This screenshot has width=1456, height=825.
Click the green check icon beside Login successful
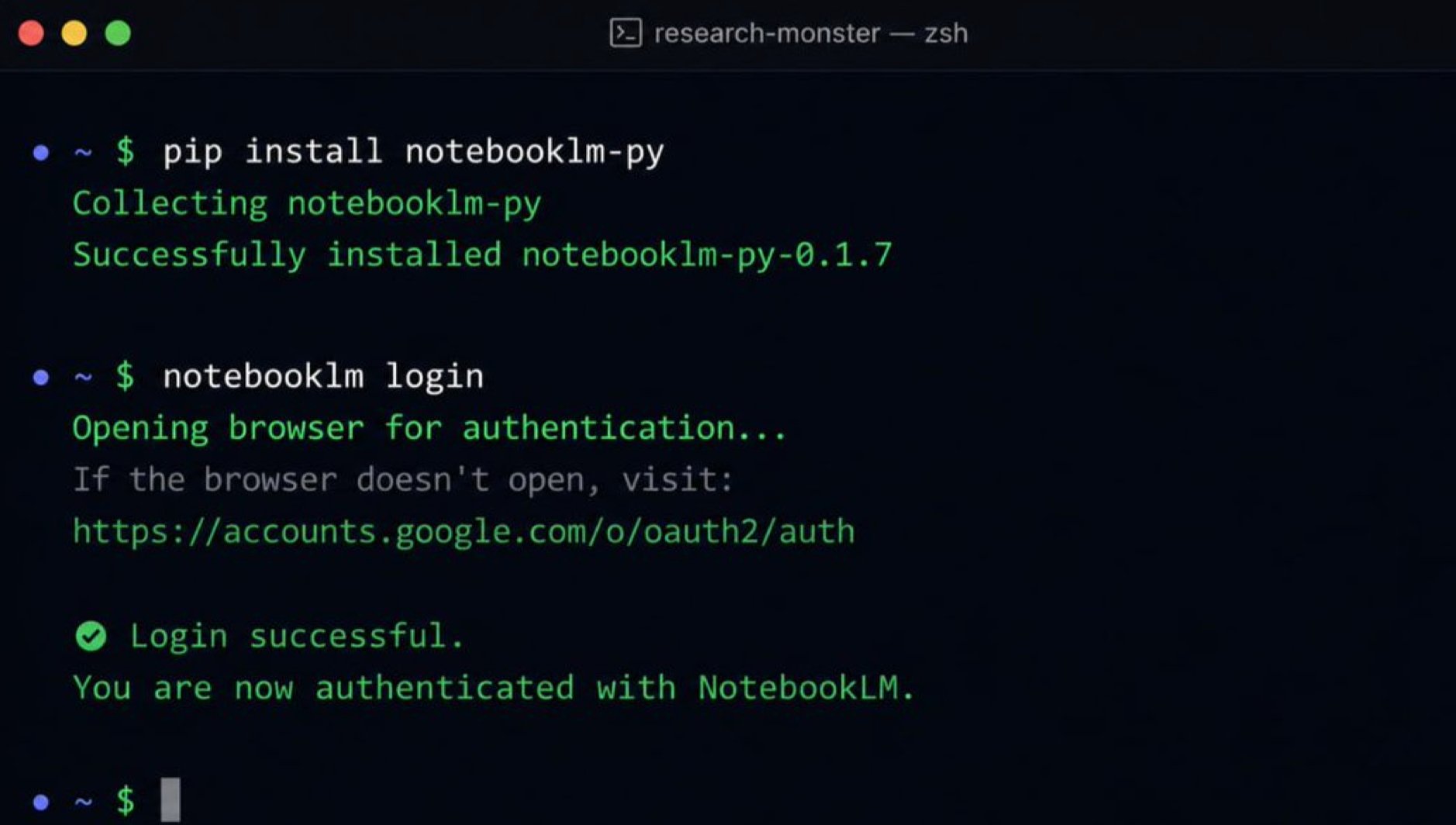[x=91, y=637]
